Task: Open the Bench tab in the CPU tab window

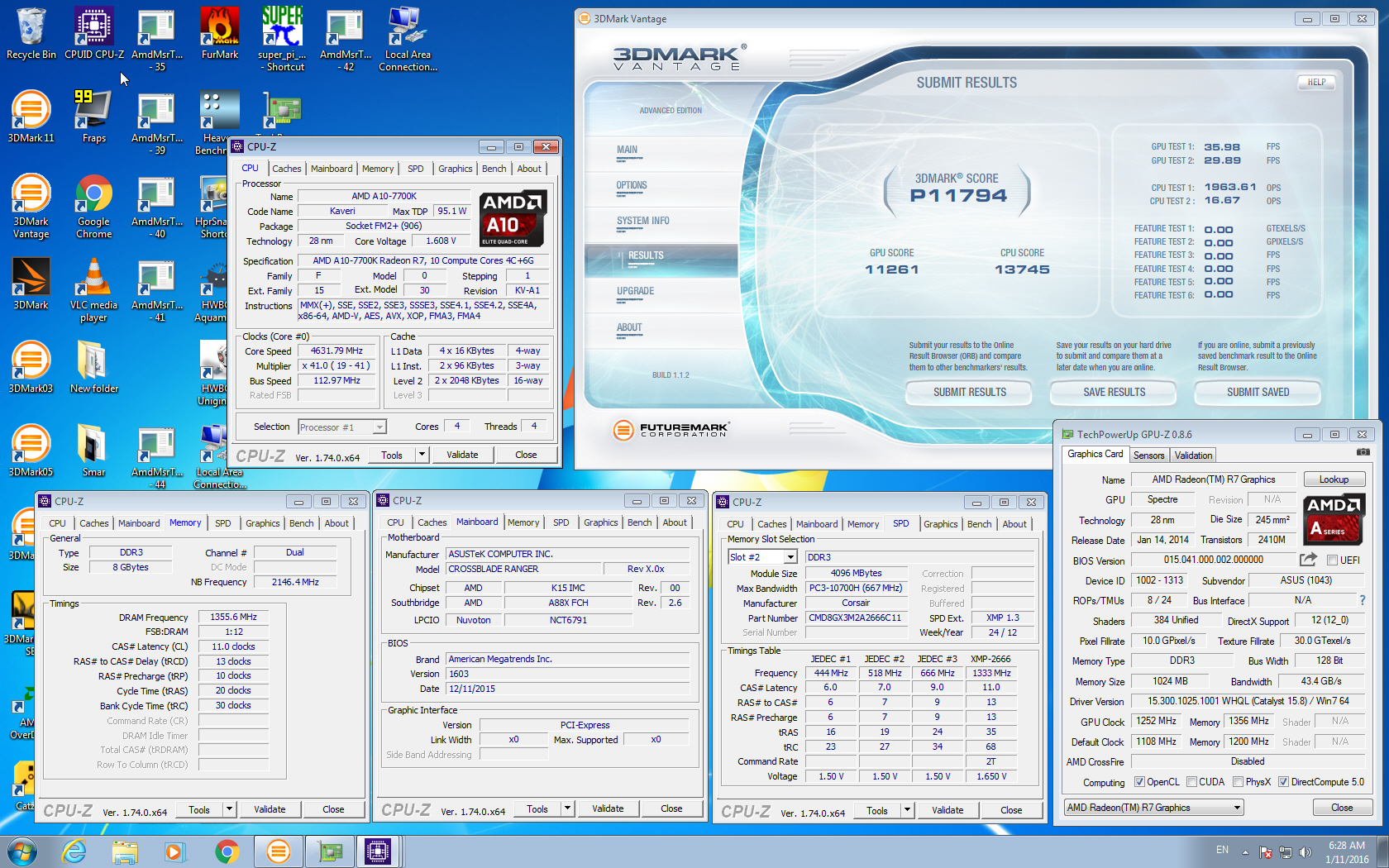Action: [x=494, y=169]
